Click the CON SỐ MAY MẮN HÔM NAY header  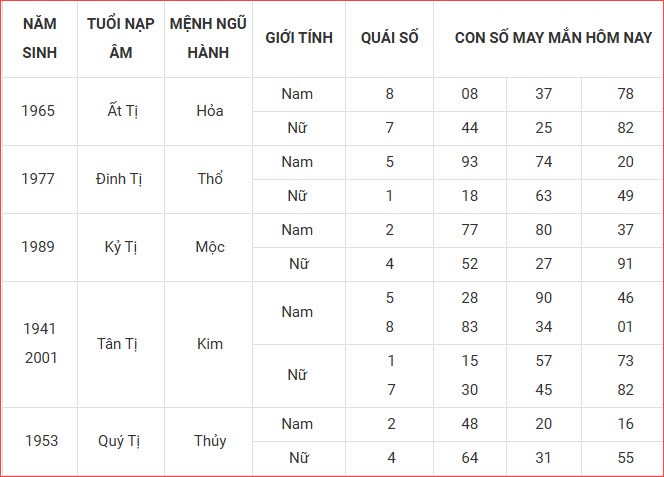546,38
